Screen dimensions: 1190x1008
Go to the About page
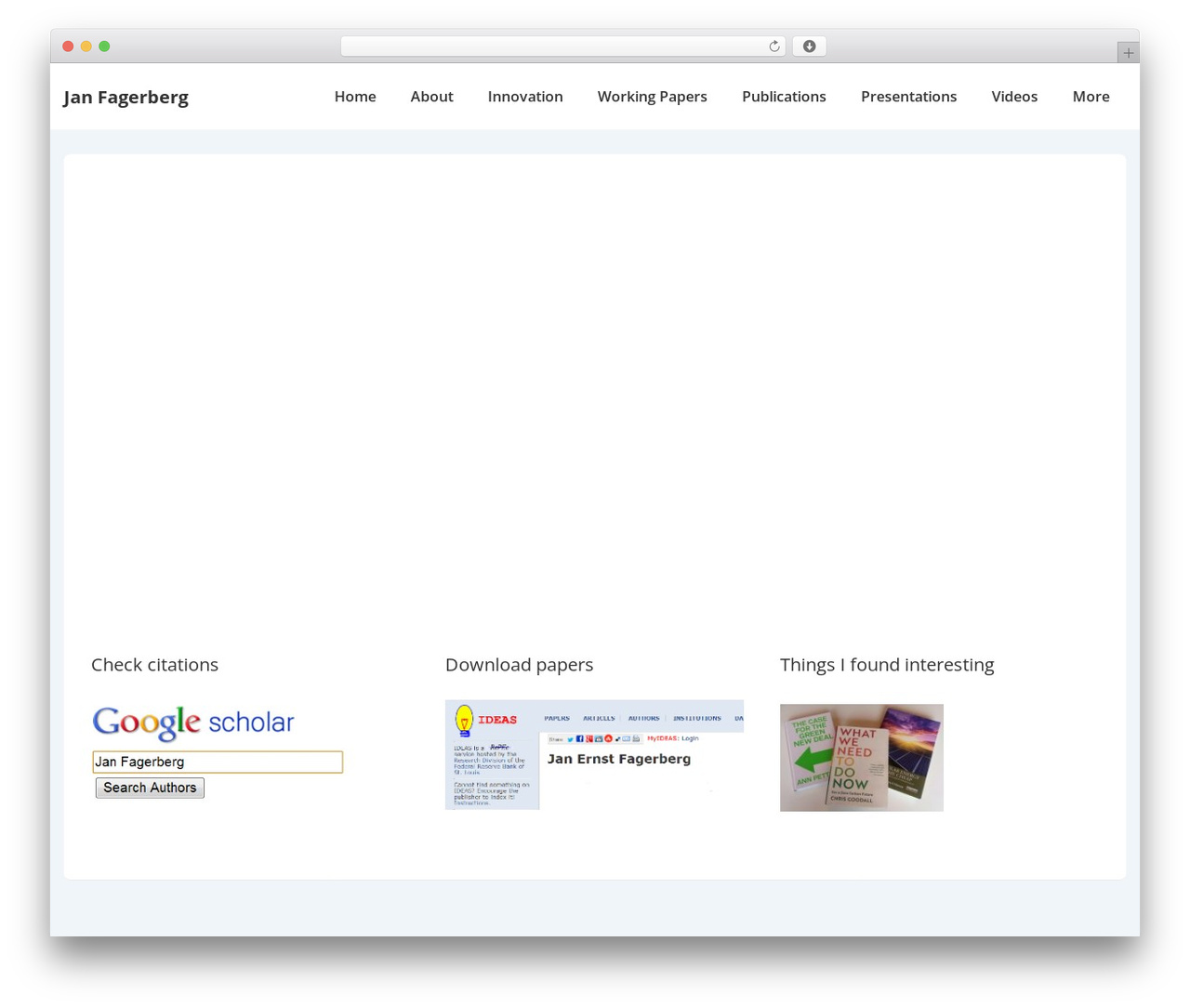(x=432, y=97)
